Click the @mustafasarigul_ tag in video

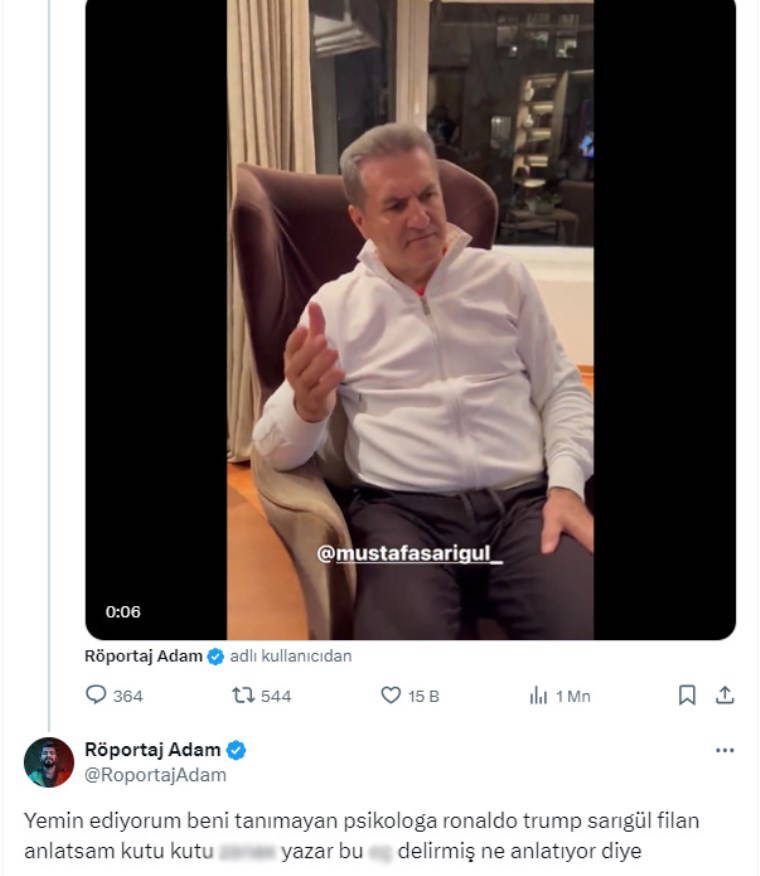pos(410,553)
